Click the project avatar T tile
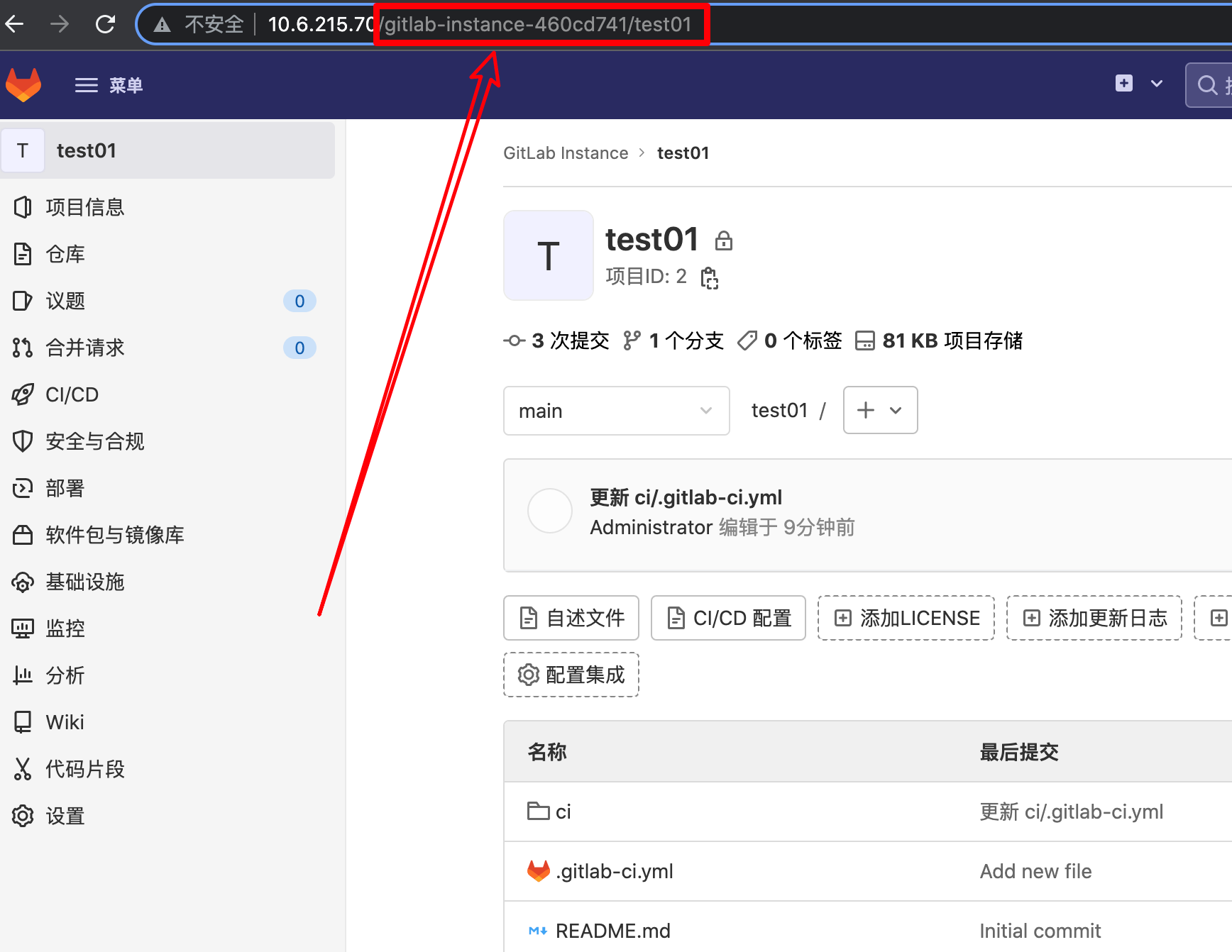The width and height of the screenshot is (1232, 952). (x=549, y=255)
